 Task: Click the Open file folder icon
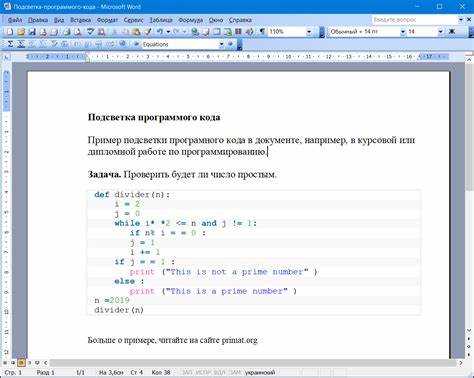21,32
